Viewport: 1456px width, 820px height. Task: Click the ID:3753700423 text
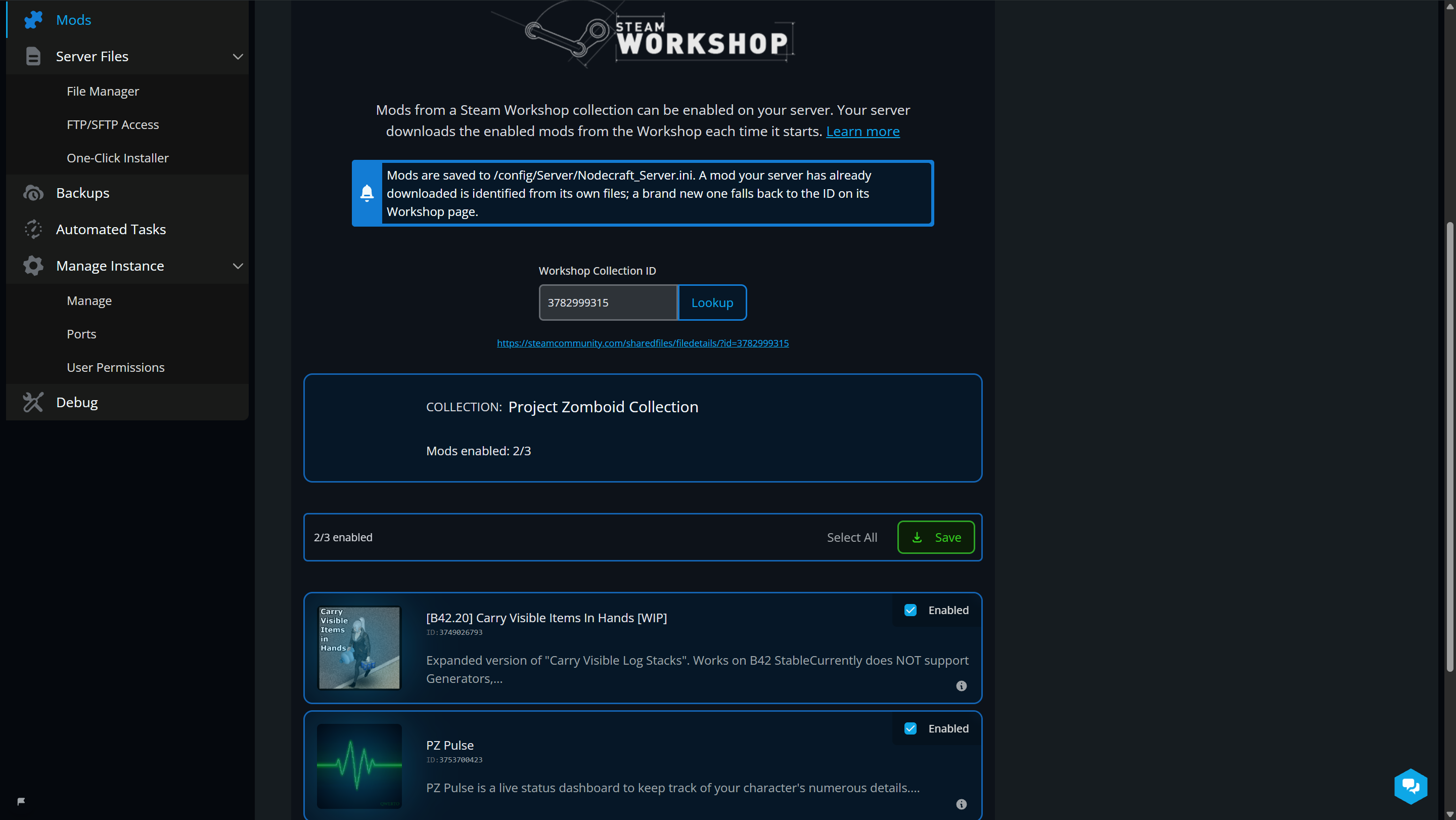(454, 759)
